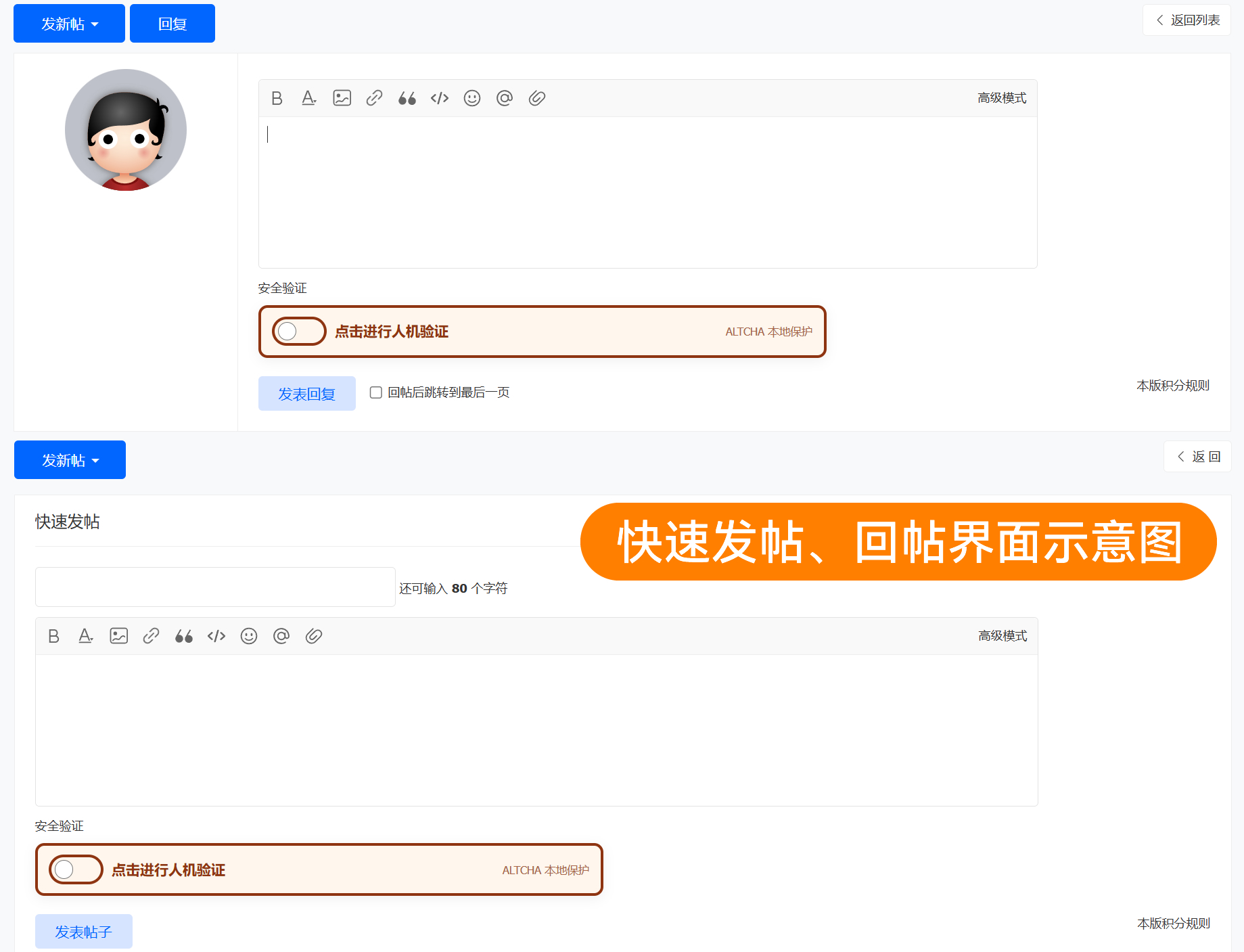
Task: Open the top 发新帖 dropdown
Action: (69, 24)
